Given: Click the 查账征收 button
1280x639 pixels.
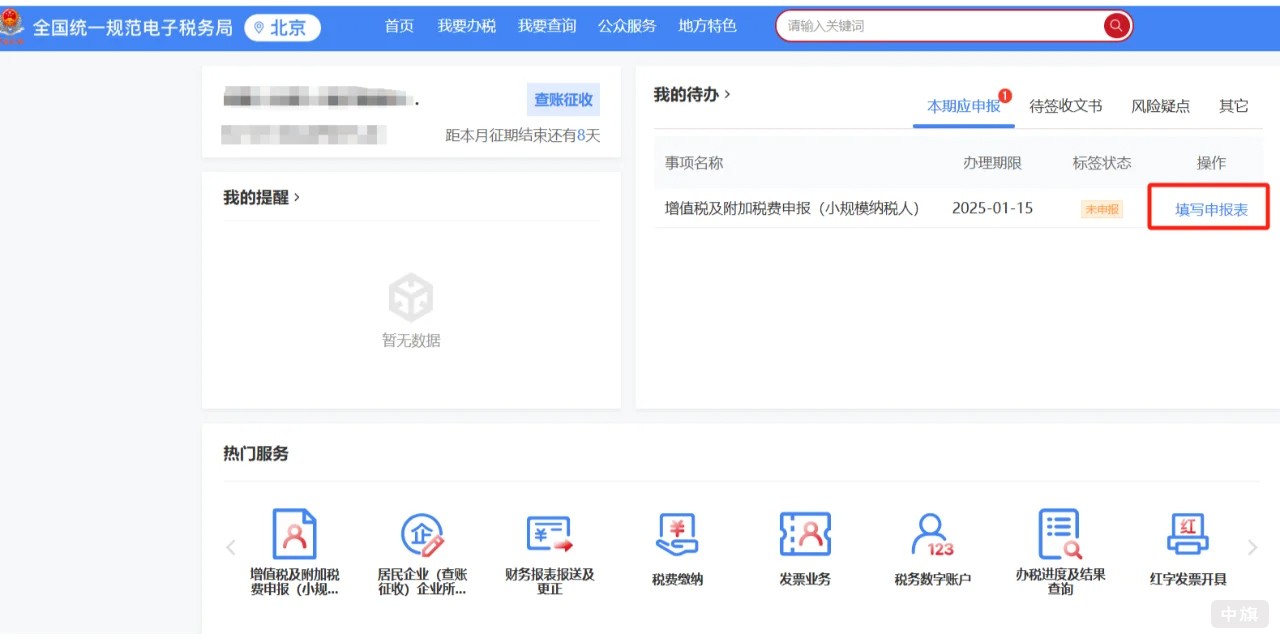Looking at the screenshot, I should click(x=562, y=100).
